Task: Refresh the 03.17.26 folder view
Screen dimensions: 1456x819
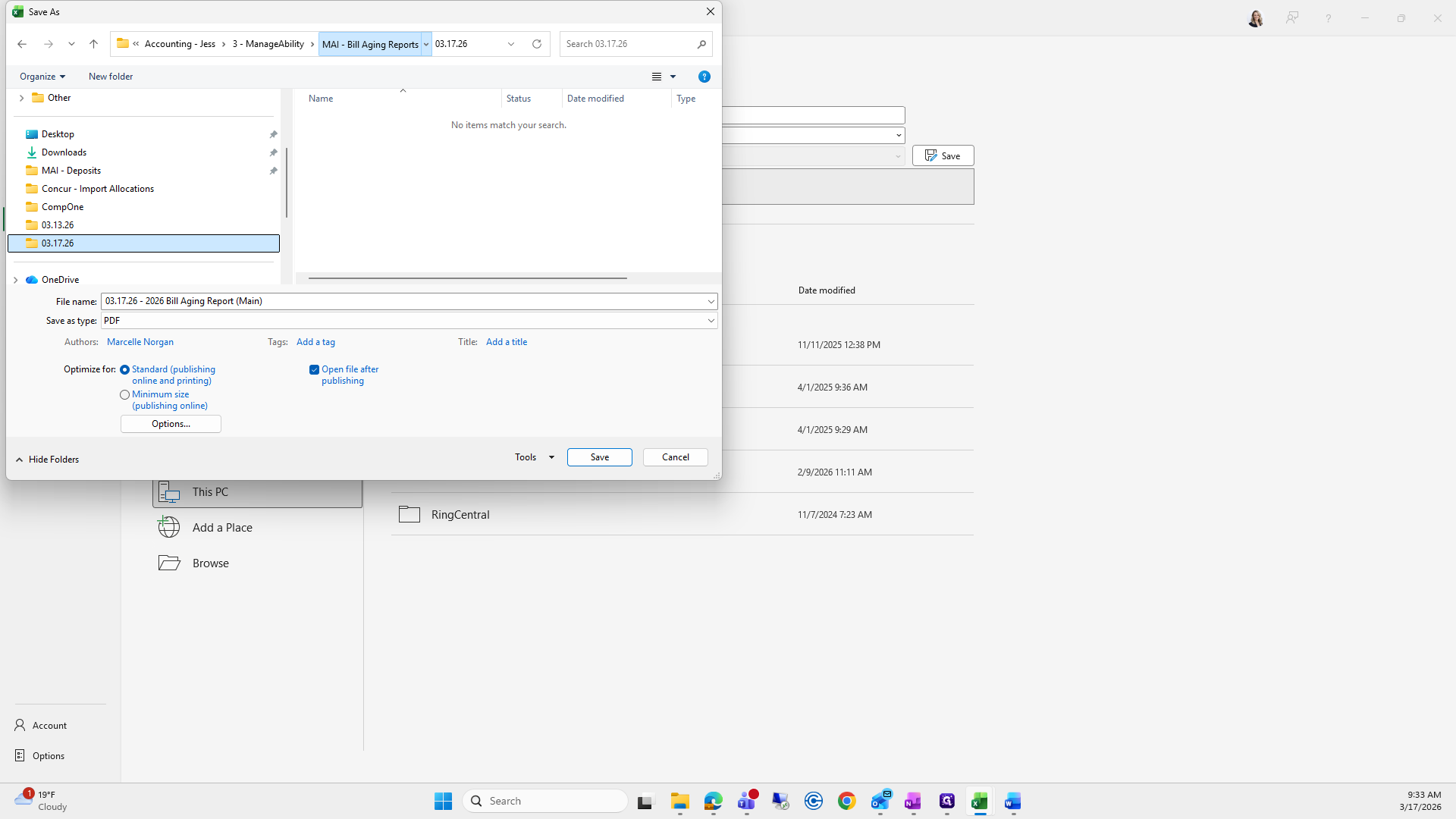Action: coord(537,44)
